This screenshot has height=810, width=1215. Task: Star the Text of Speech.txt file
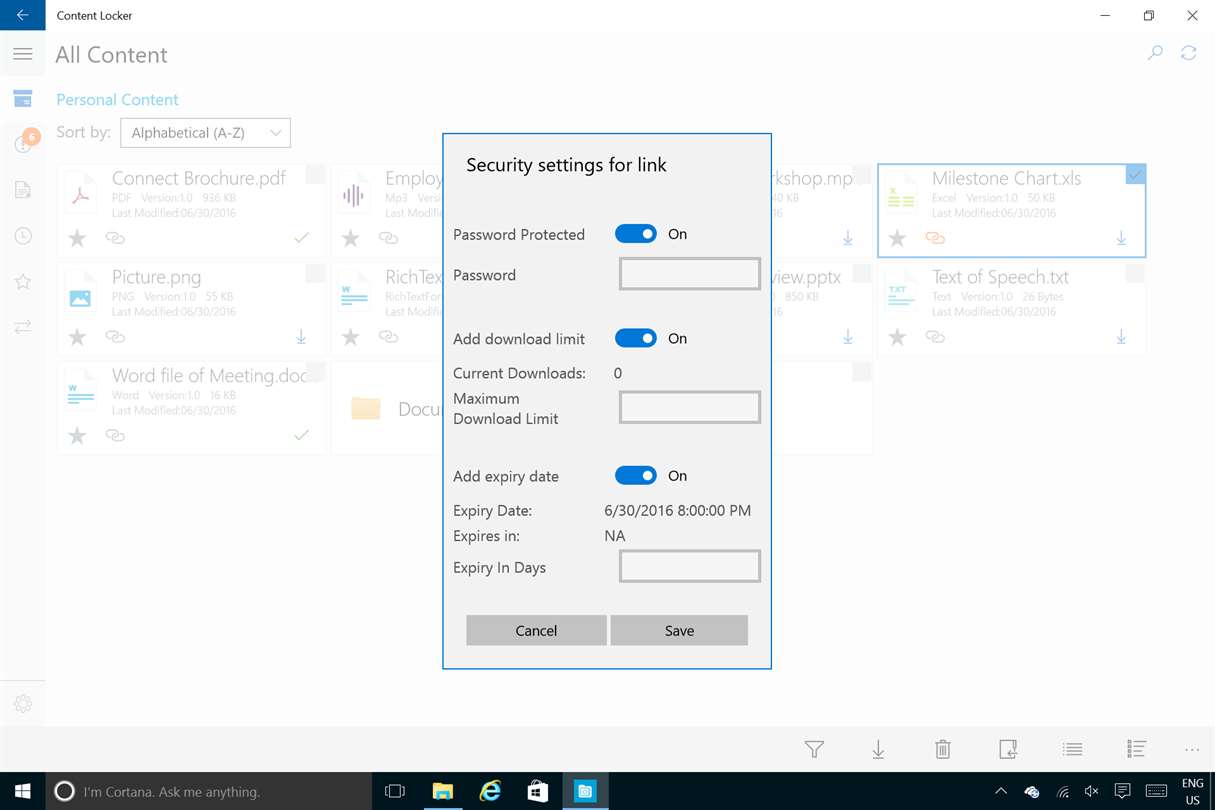tap(897, 337)
